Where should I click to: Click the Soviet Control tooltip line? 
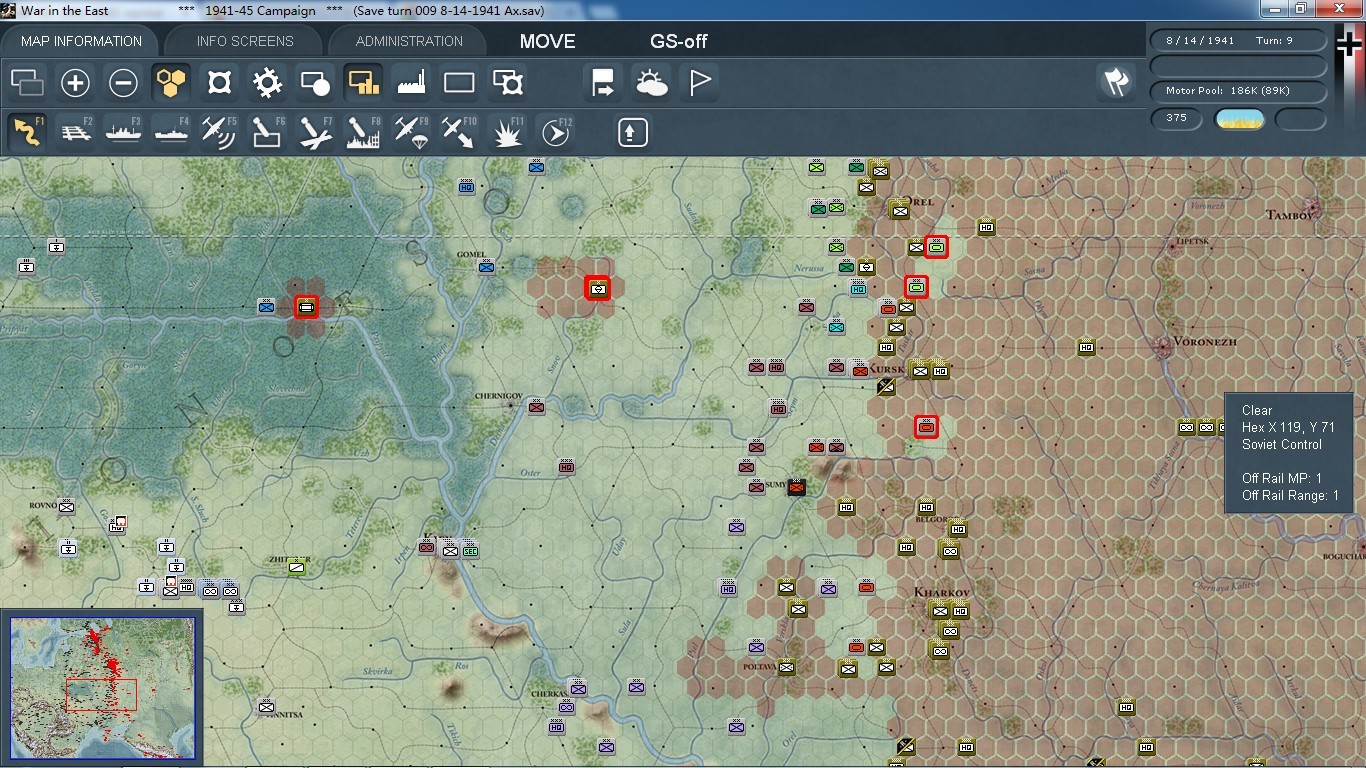coord(1281,444)
